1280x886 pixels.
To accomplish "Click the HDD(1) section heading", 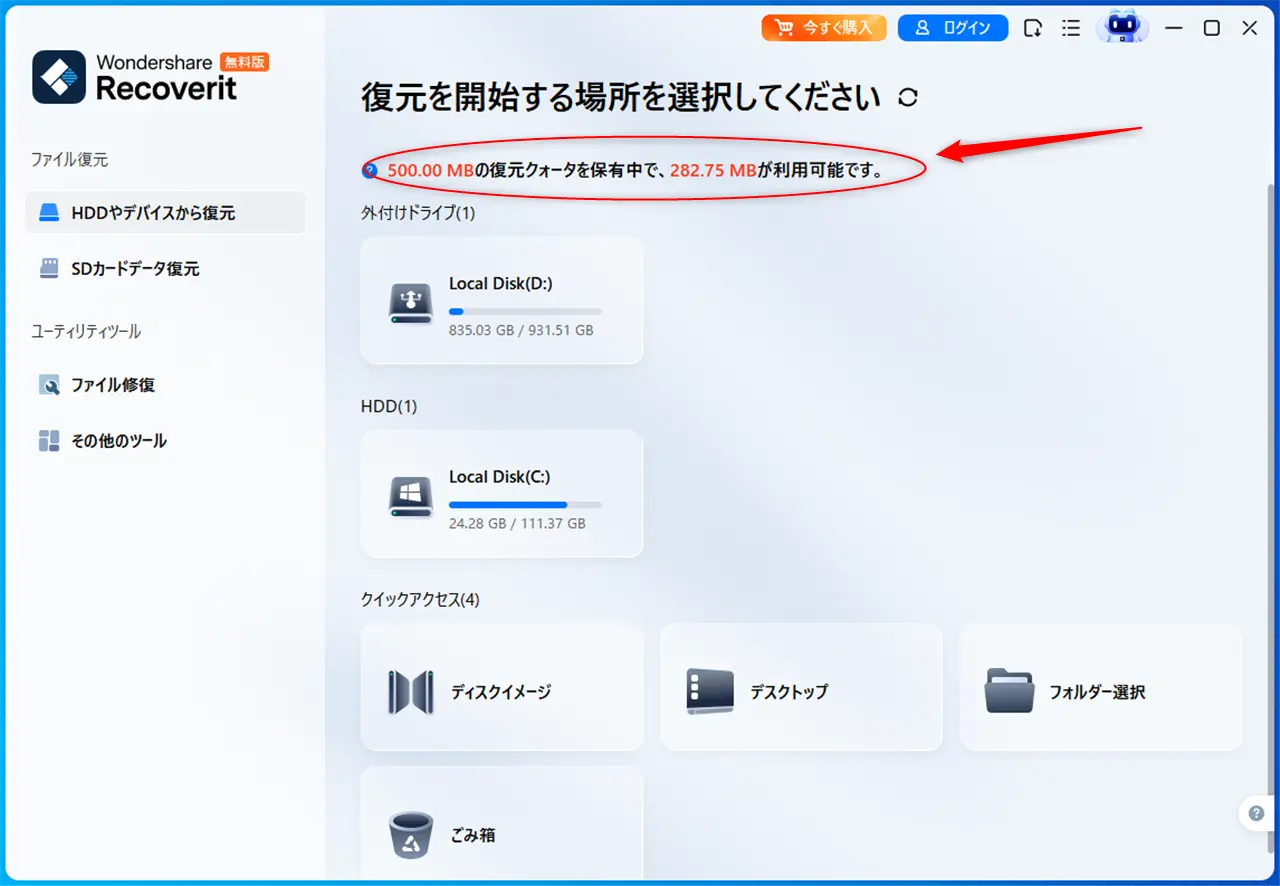I will point(389,406).
